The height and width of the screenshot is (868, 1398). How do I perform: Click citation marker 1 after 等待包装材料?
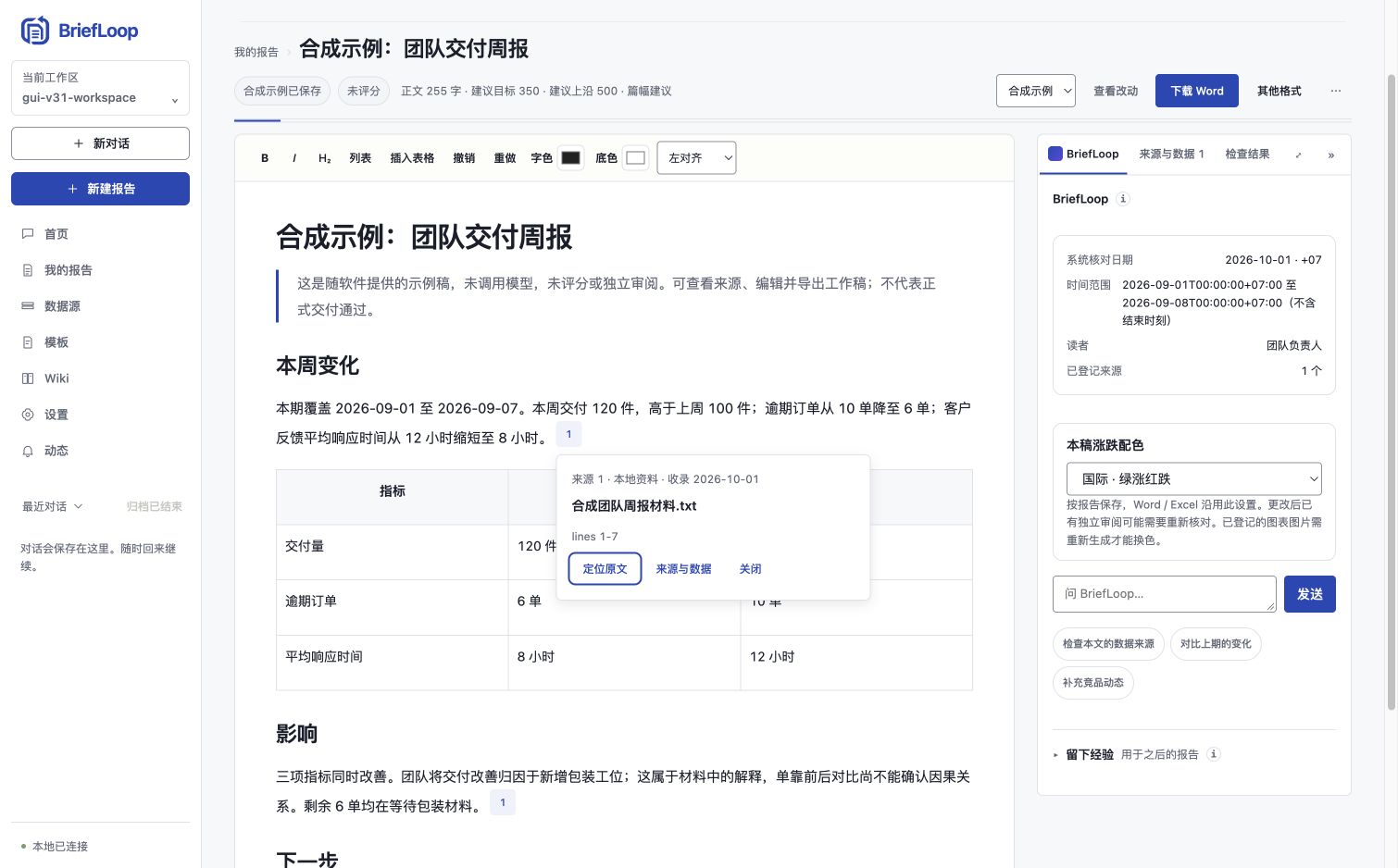(503, 802)
